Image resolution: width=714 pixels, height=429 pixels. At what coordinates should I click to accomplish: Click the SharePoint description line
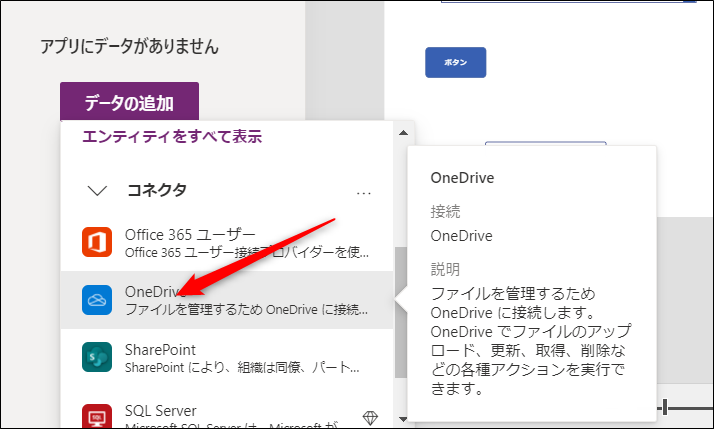(242, 368)
